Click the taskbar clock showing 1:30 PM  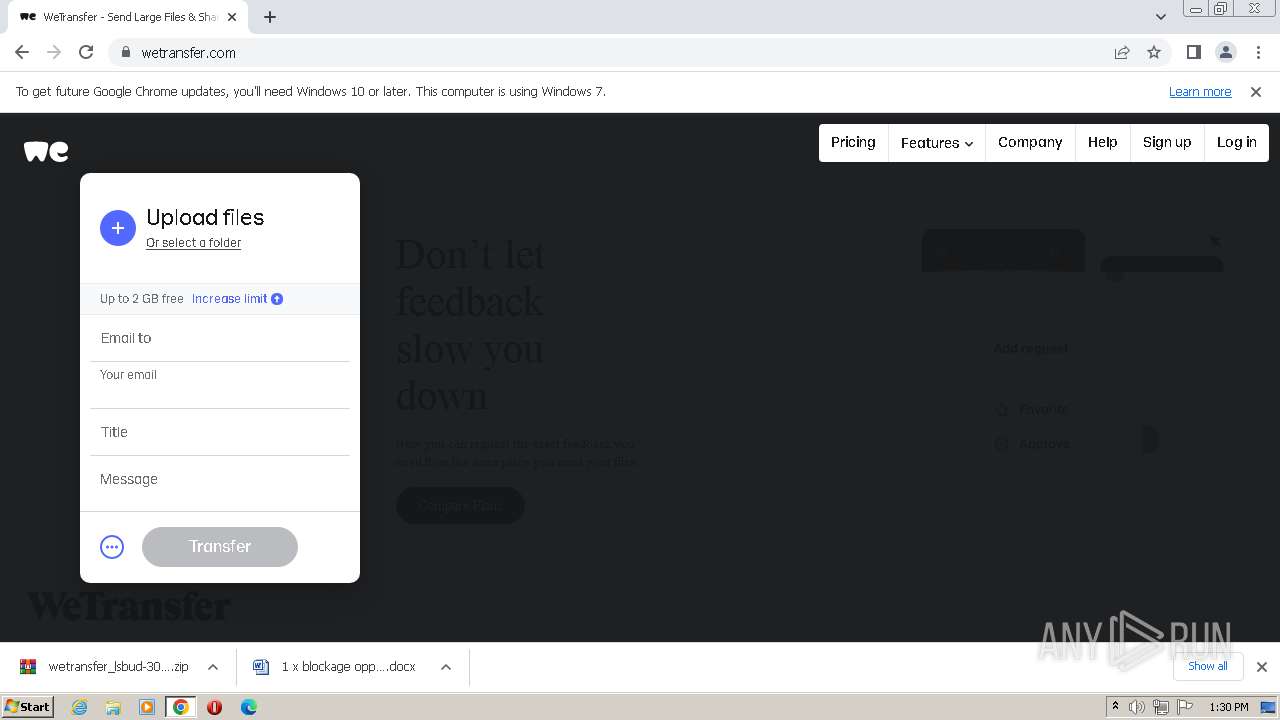point(1229,707)
